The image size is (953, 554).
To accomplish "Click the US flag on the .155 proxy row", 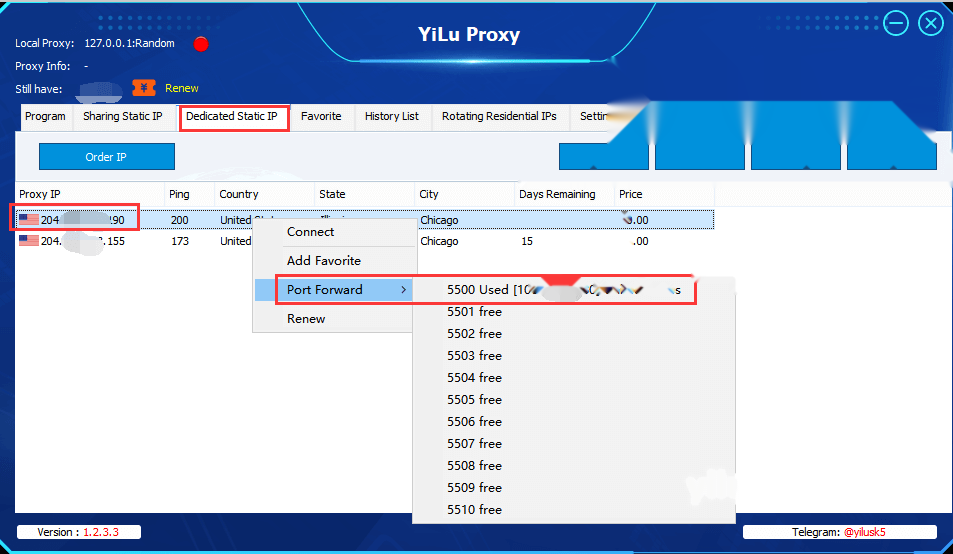I will tap(29, 241).
